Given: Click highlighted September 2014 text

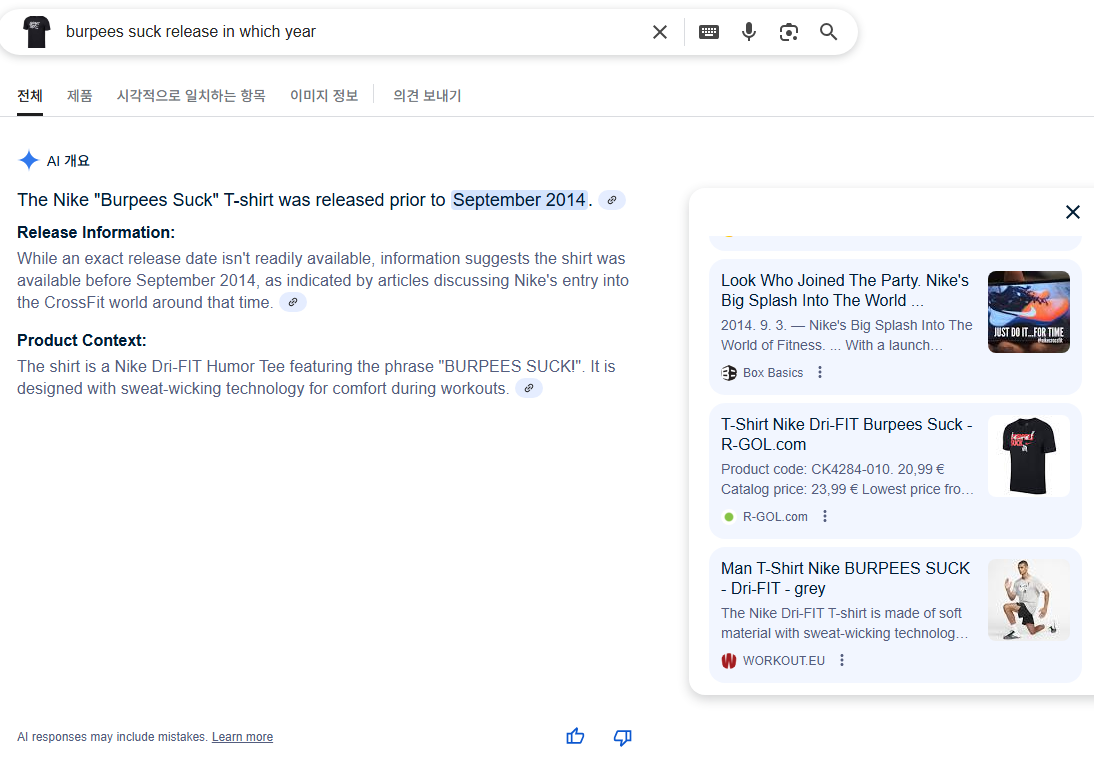Looking at the screenshot, I should click(519, 200).
